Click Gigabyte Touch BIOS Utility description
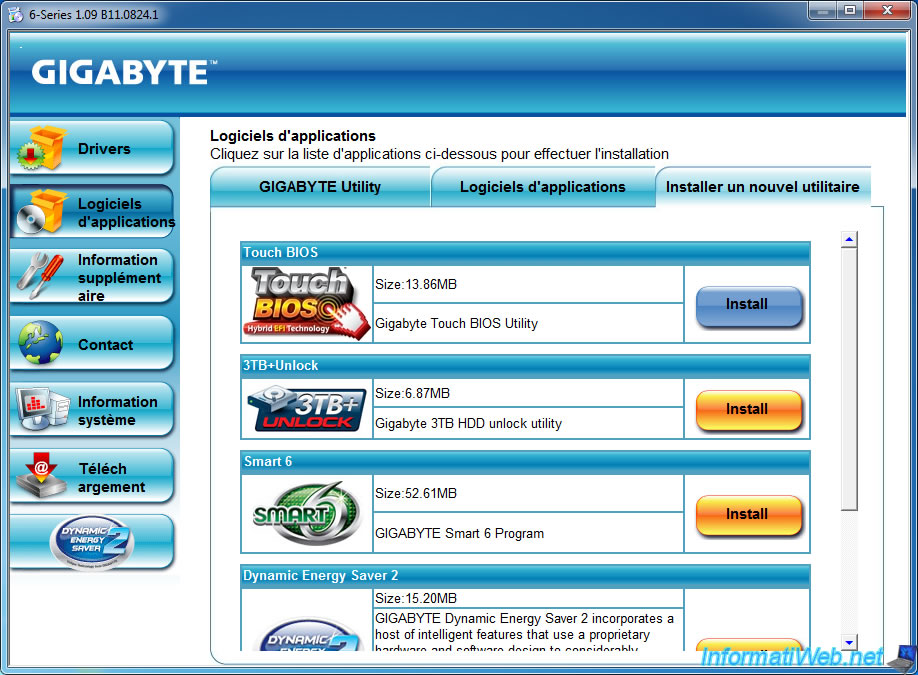Viewport: 918px width, 675px height. pos(456,323)
